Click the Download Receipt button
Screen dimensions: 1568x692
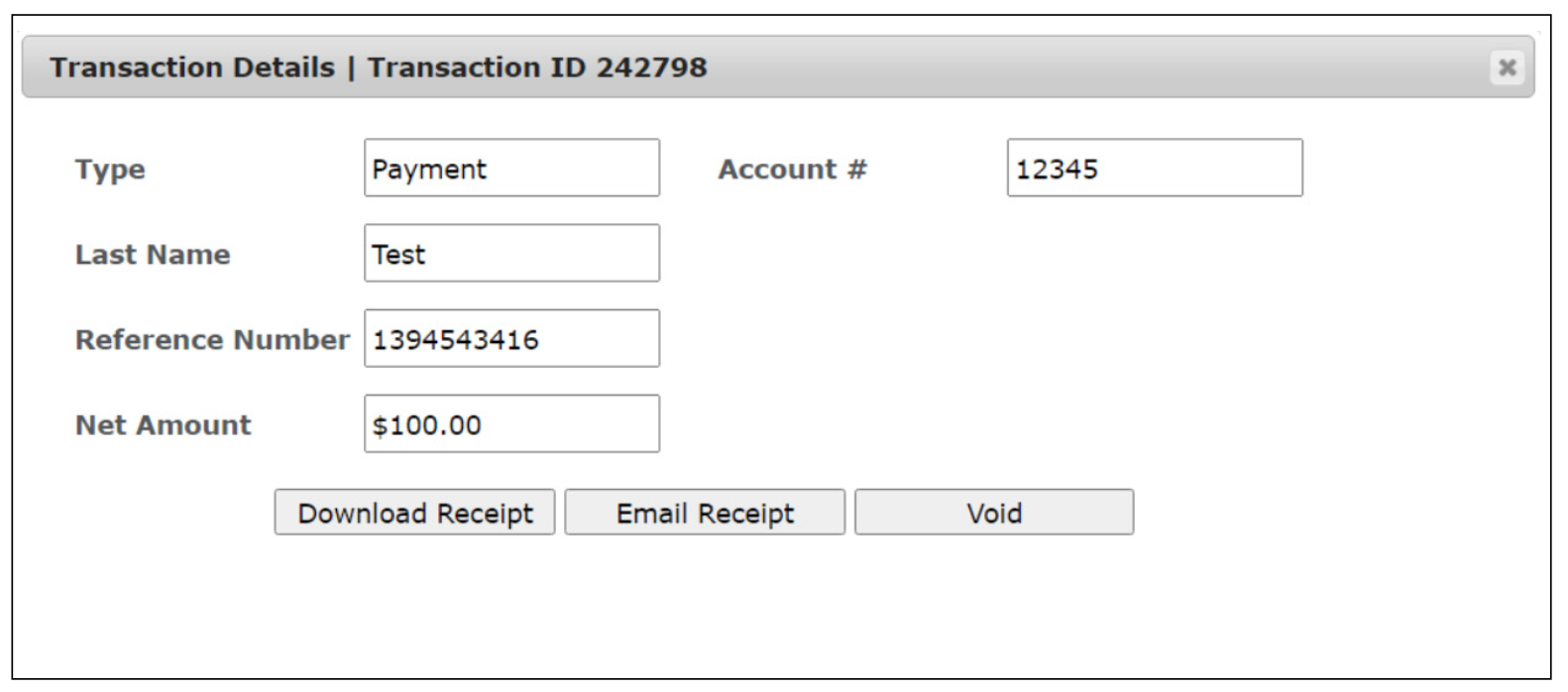414,513
